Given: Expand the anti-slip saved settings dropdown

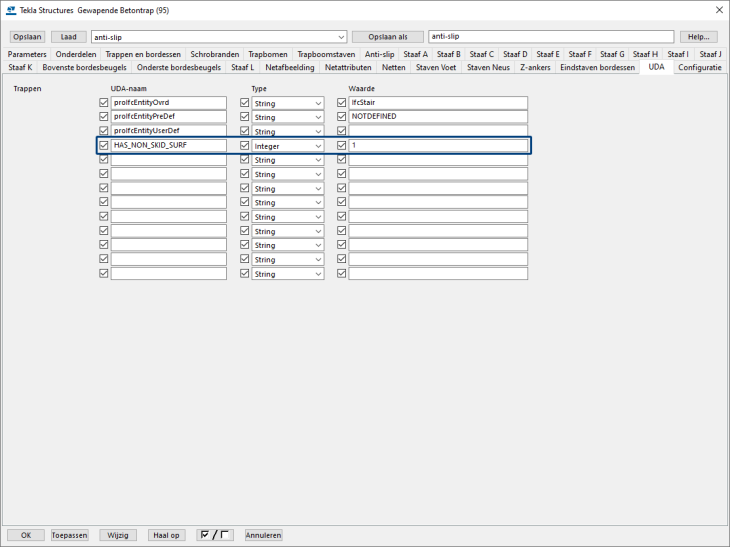Looking at the screenshot, I should tap(340, 37).
